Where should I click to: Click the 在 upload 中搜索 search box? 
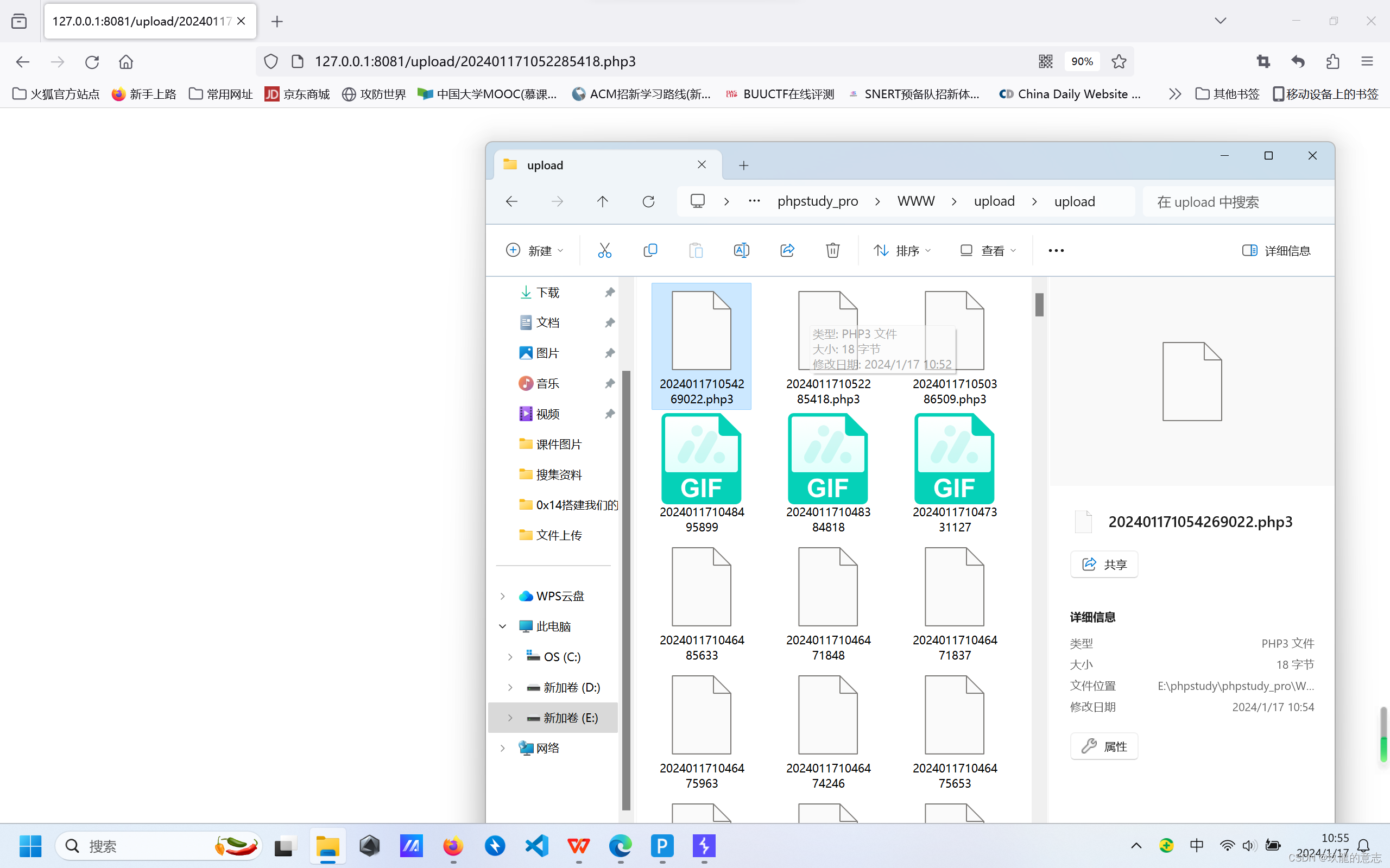(x=1237, y=201)
